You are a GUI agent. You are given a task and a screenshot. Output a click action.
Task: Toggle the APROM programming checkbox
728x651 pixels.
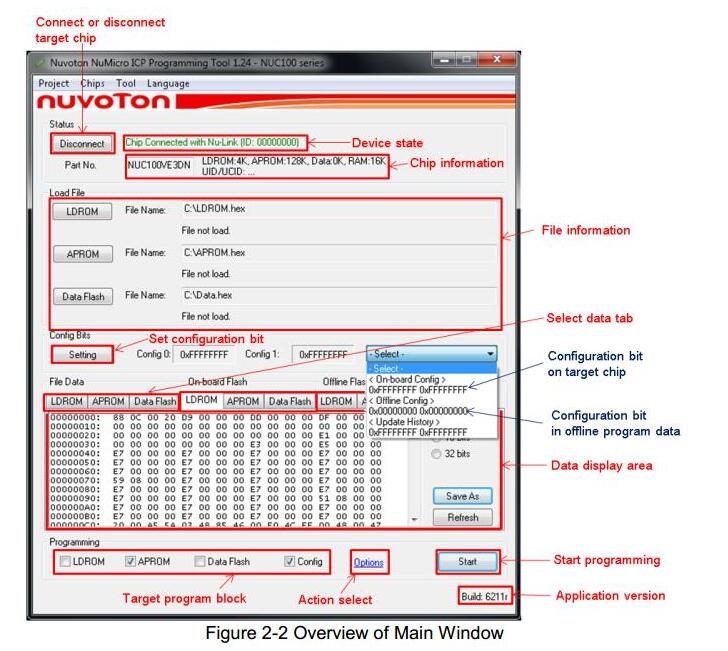(x=130, y=561)
